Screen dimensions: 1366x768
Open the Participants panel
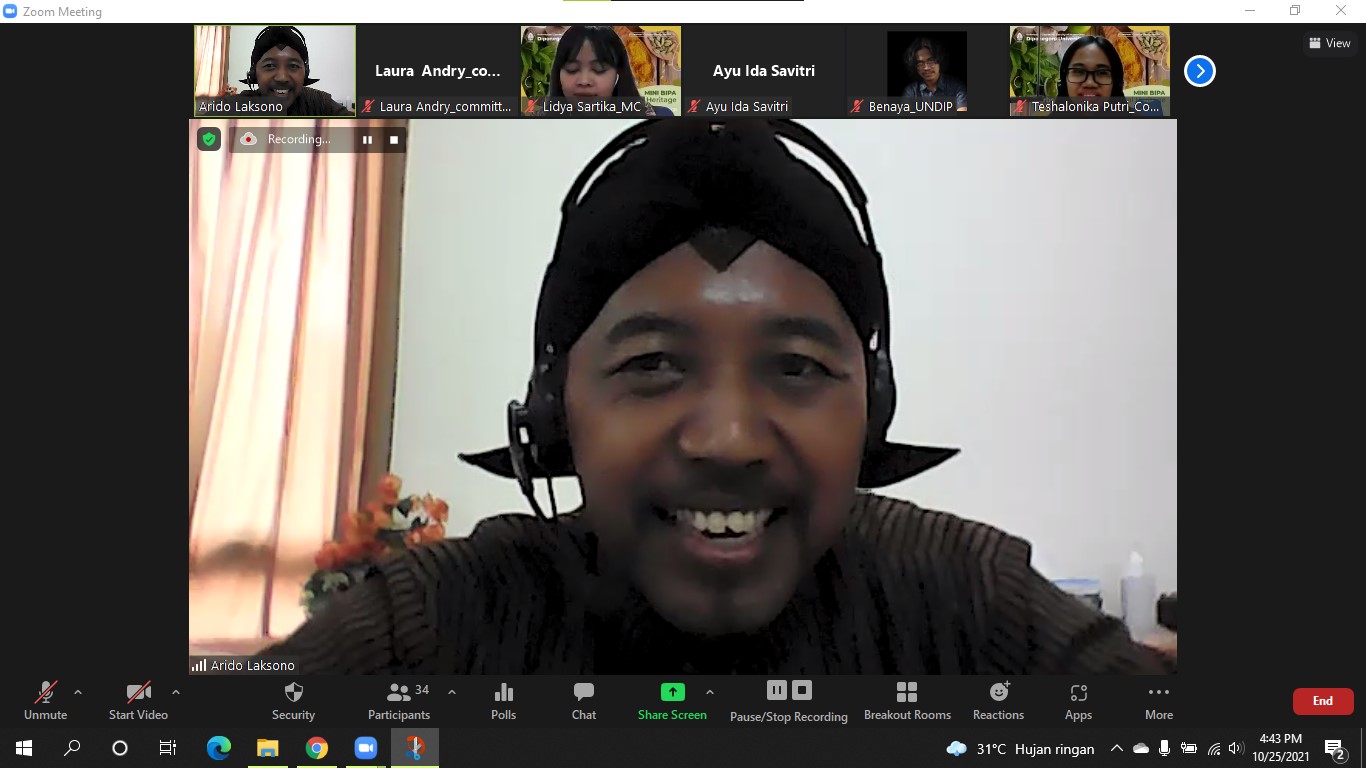[x=399, y=700]
